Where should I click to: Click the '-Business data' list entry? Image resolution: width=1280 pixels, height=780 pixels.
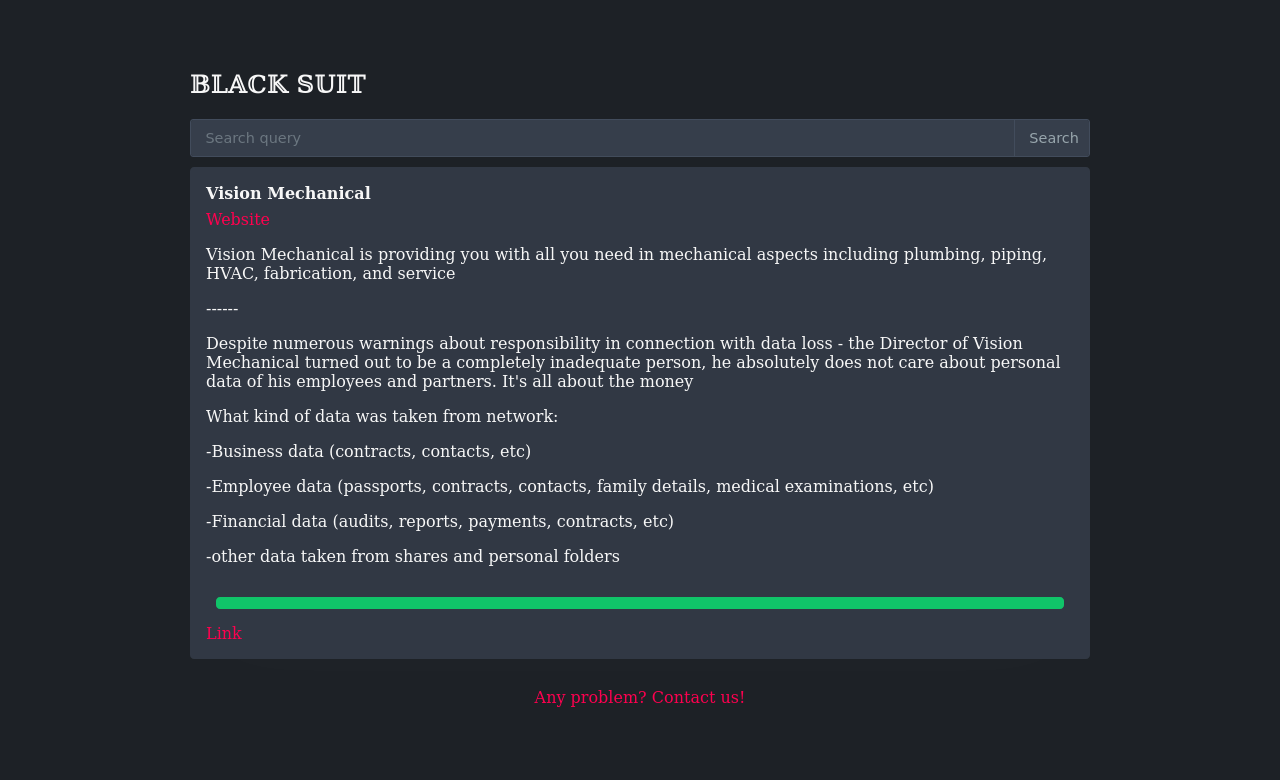pyautogui.click(x=368, y=452)
